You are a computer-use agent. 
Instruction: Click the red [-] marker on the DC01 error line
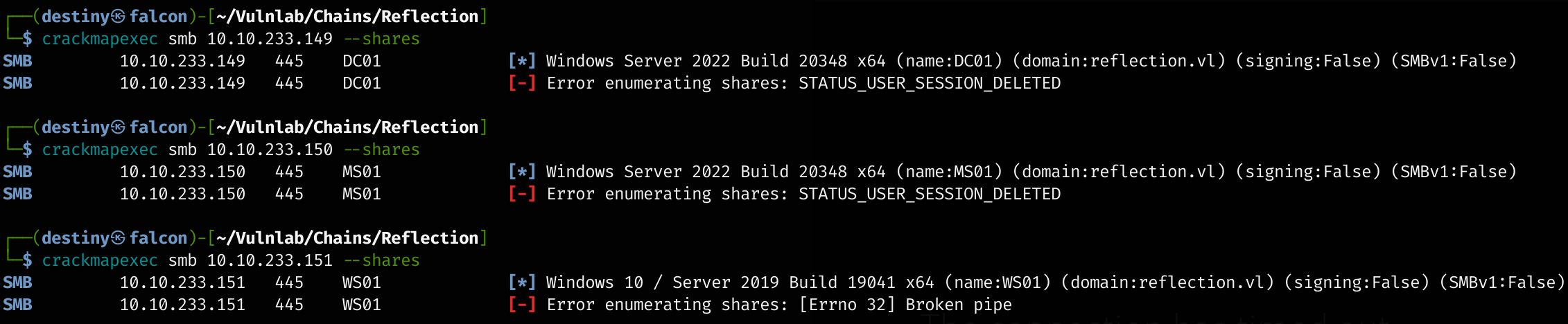pos(522,83)
